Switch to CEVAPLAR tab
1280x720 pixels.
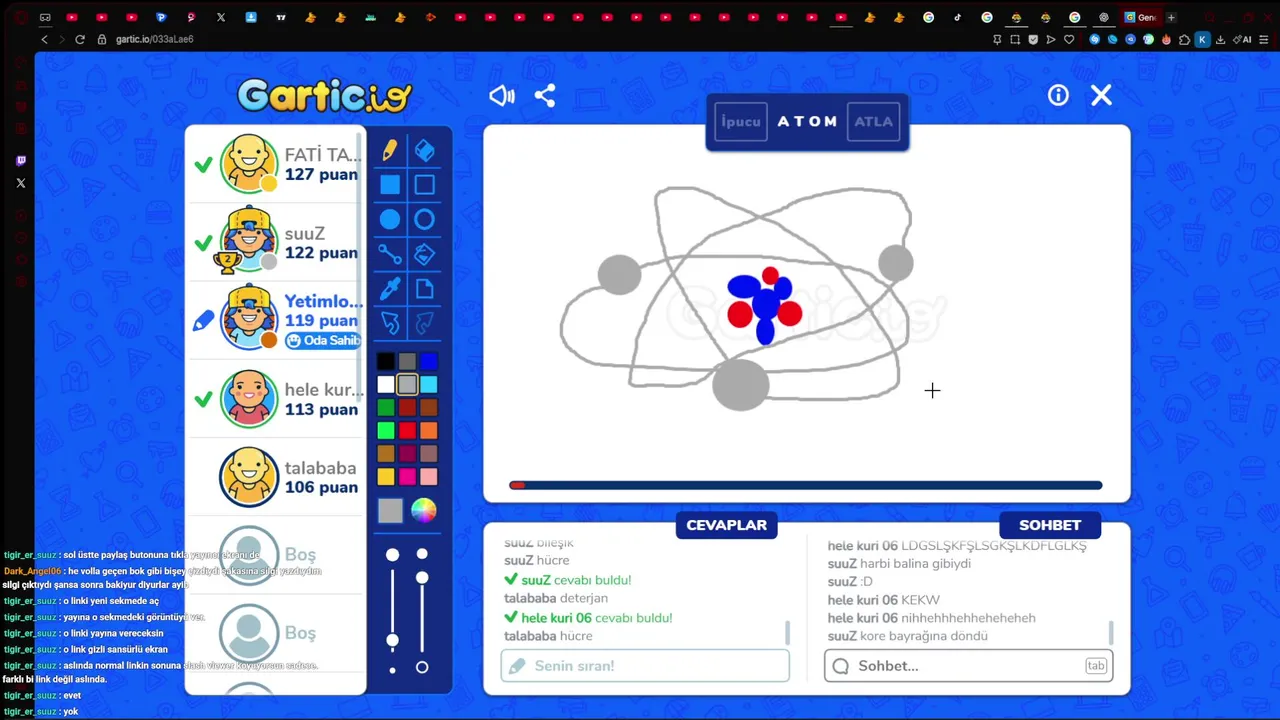coord(727,525)
